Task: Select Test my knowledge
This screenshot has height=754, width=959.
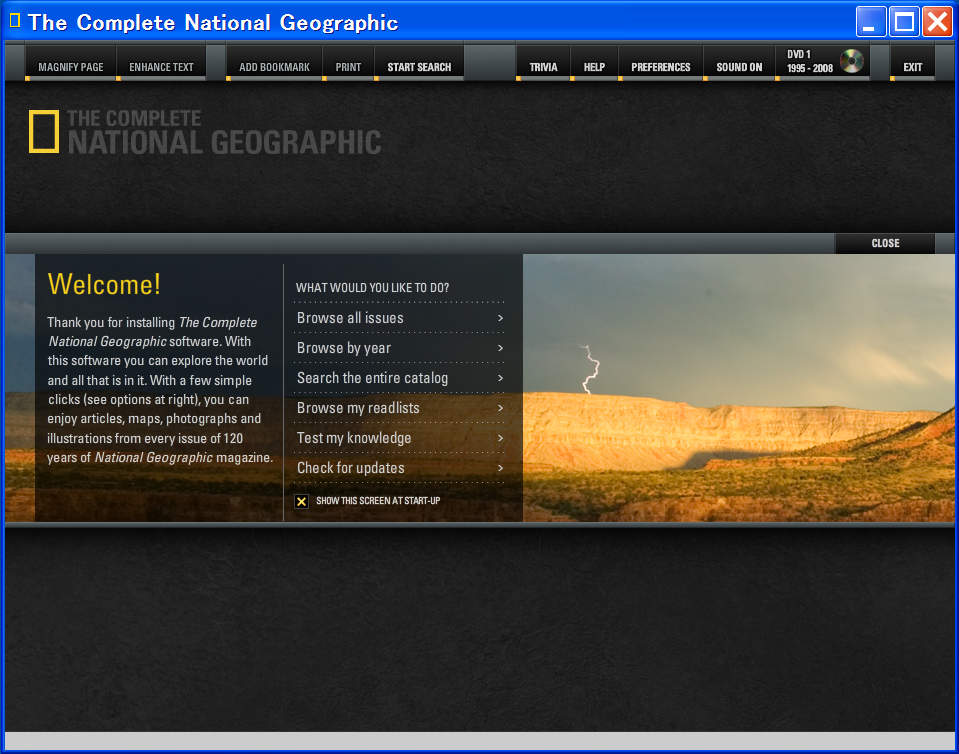Action: tap(400, 438)
